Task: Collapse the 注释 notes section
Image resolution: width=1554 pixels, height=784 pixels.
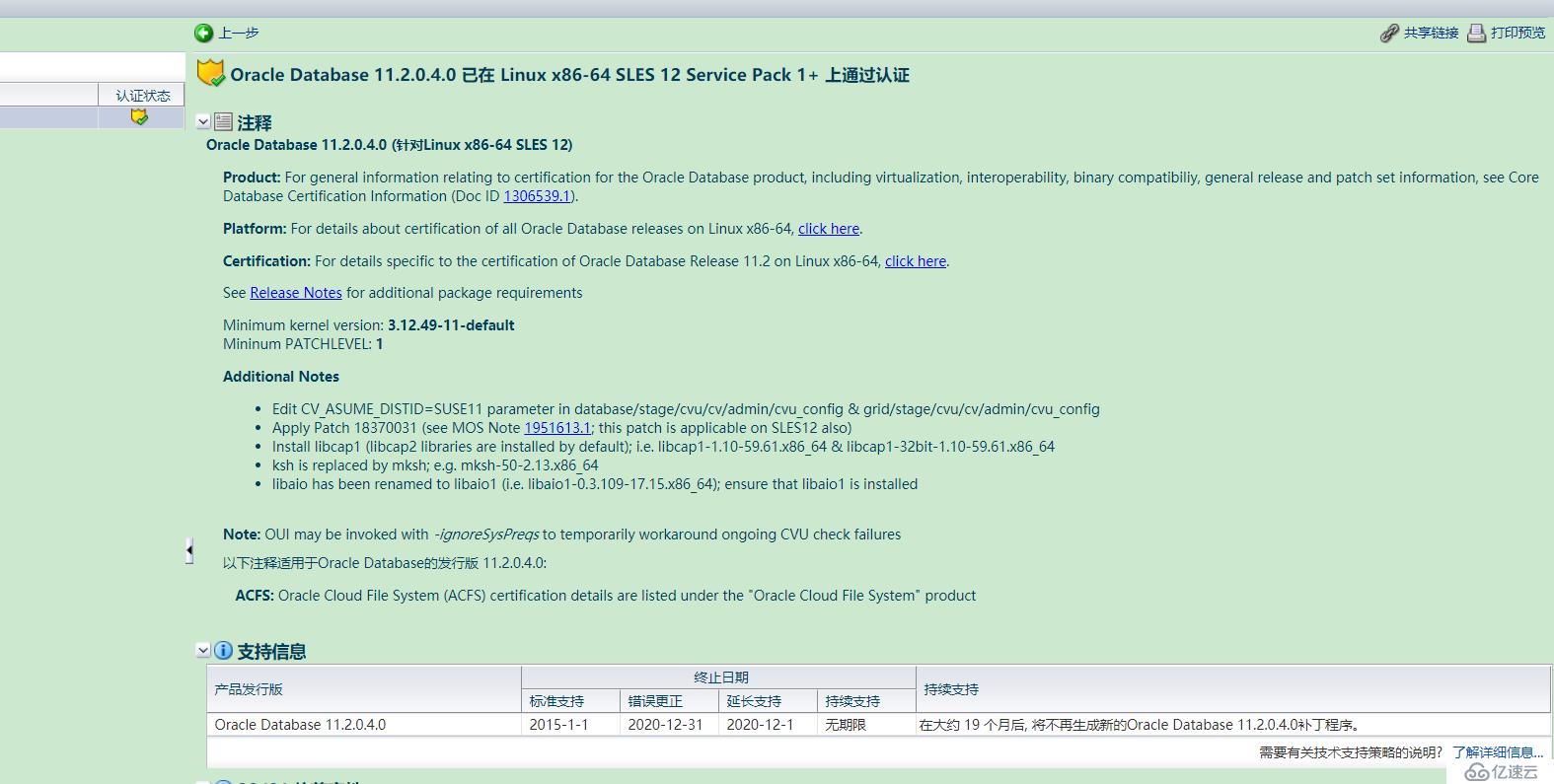Action: click(x=203, y=121)
